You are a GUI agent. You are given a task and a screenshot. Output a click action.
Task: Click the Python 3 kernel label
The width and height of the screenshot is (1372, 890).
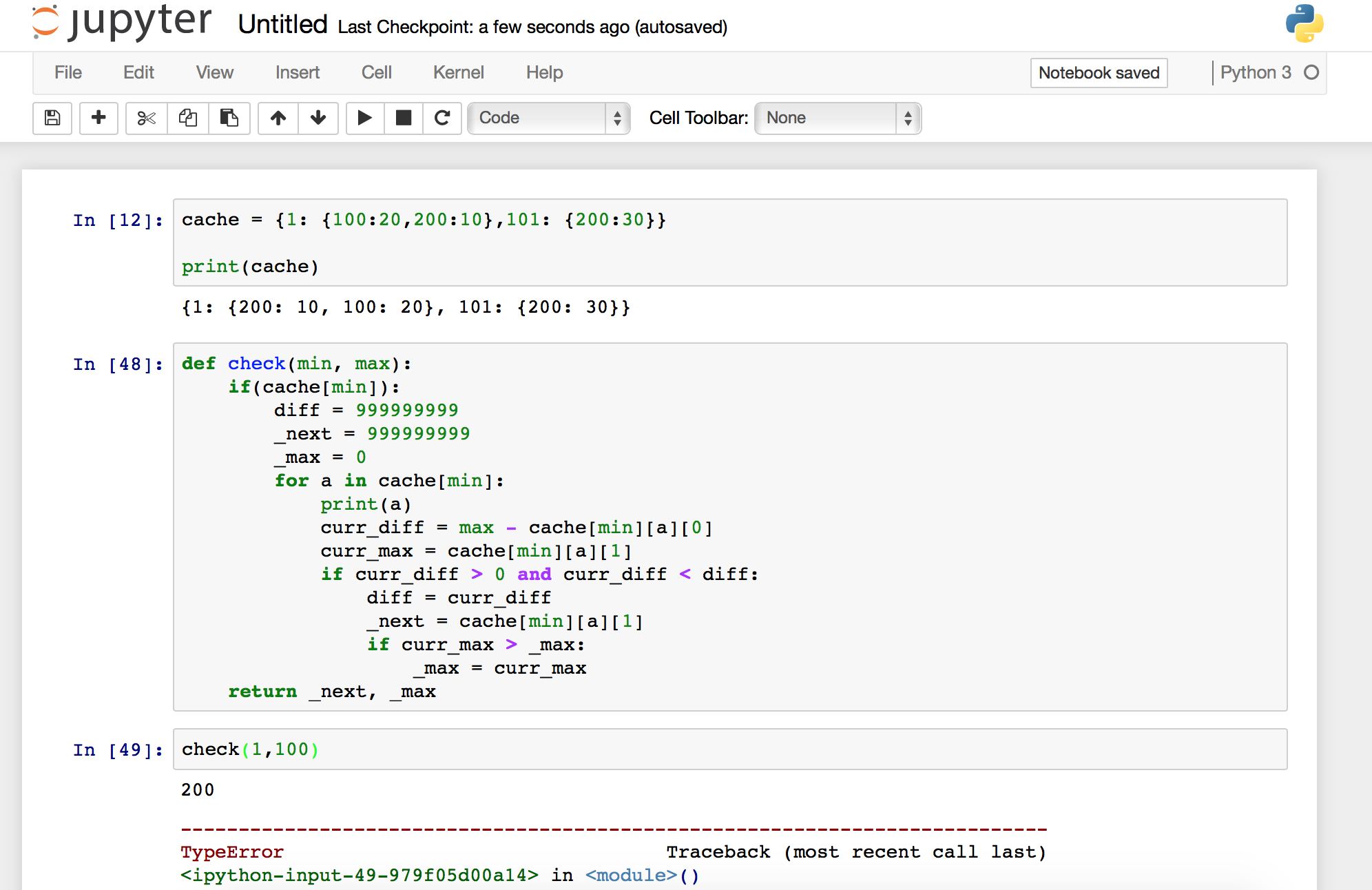[x=1256, y=72]
